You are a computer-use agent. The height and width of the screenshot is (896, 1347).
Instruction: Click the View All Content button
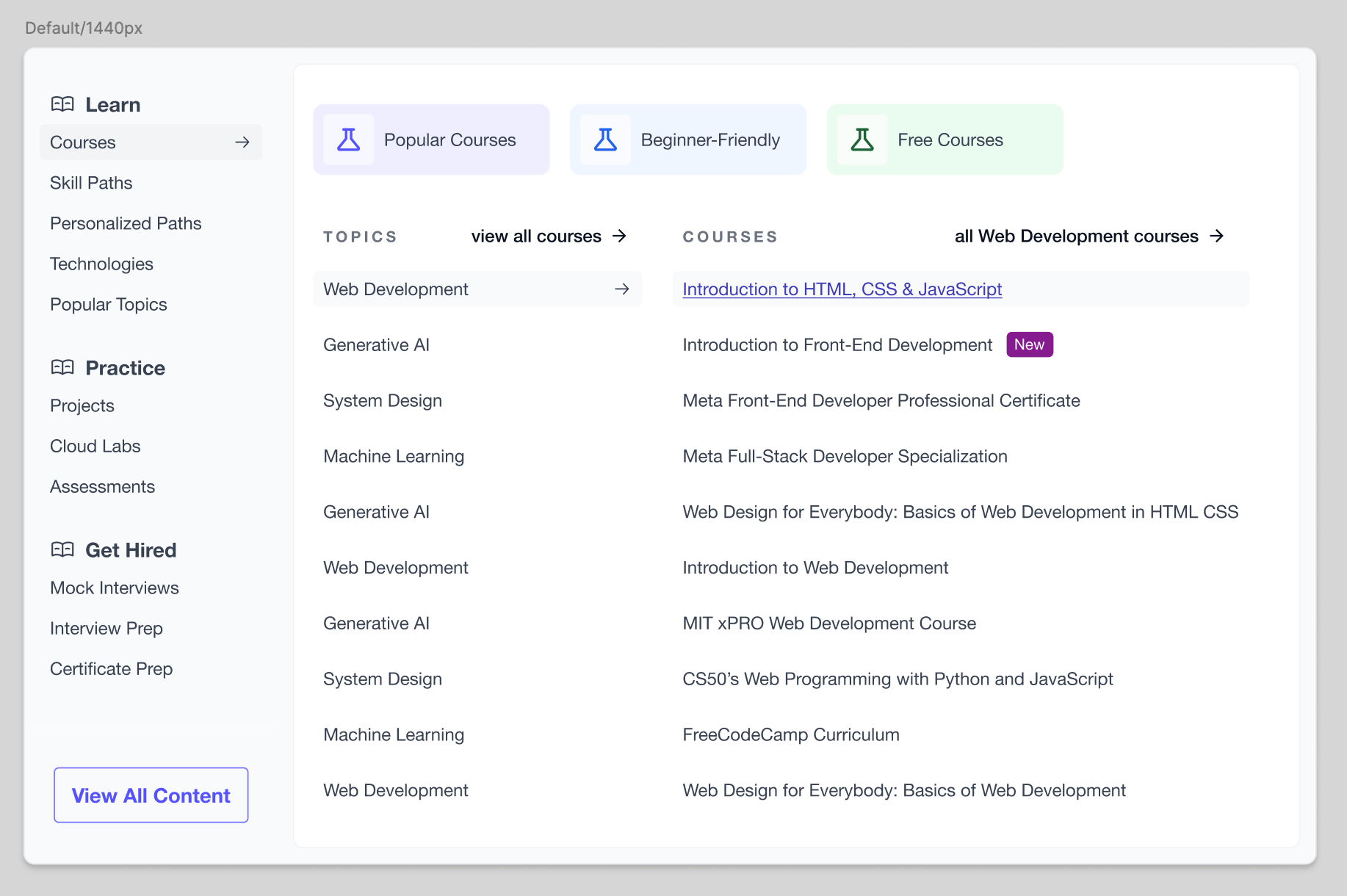151,795
